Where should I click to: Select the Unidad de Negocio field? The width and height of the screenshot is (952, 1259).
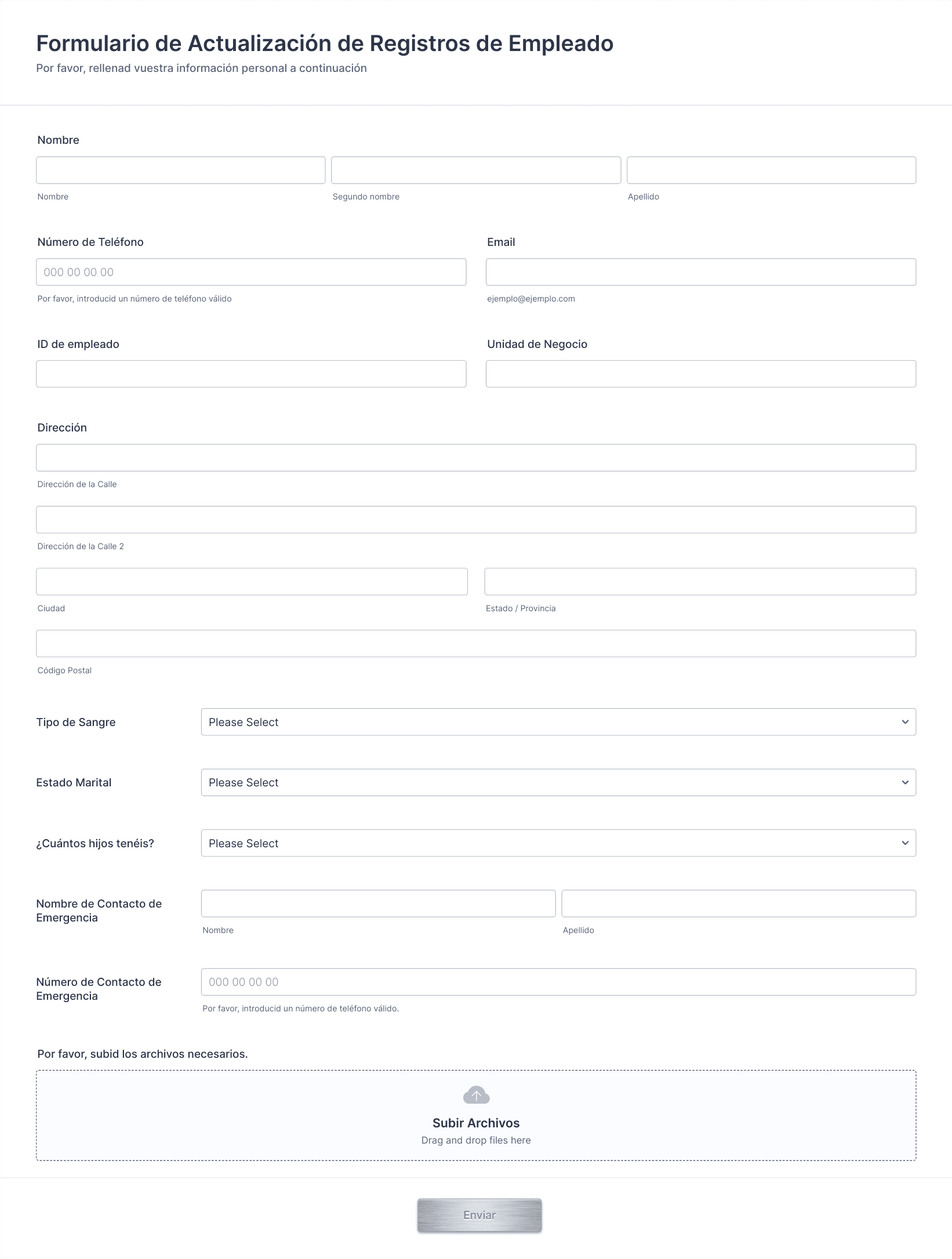(701, 374)
